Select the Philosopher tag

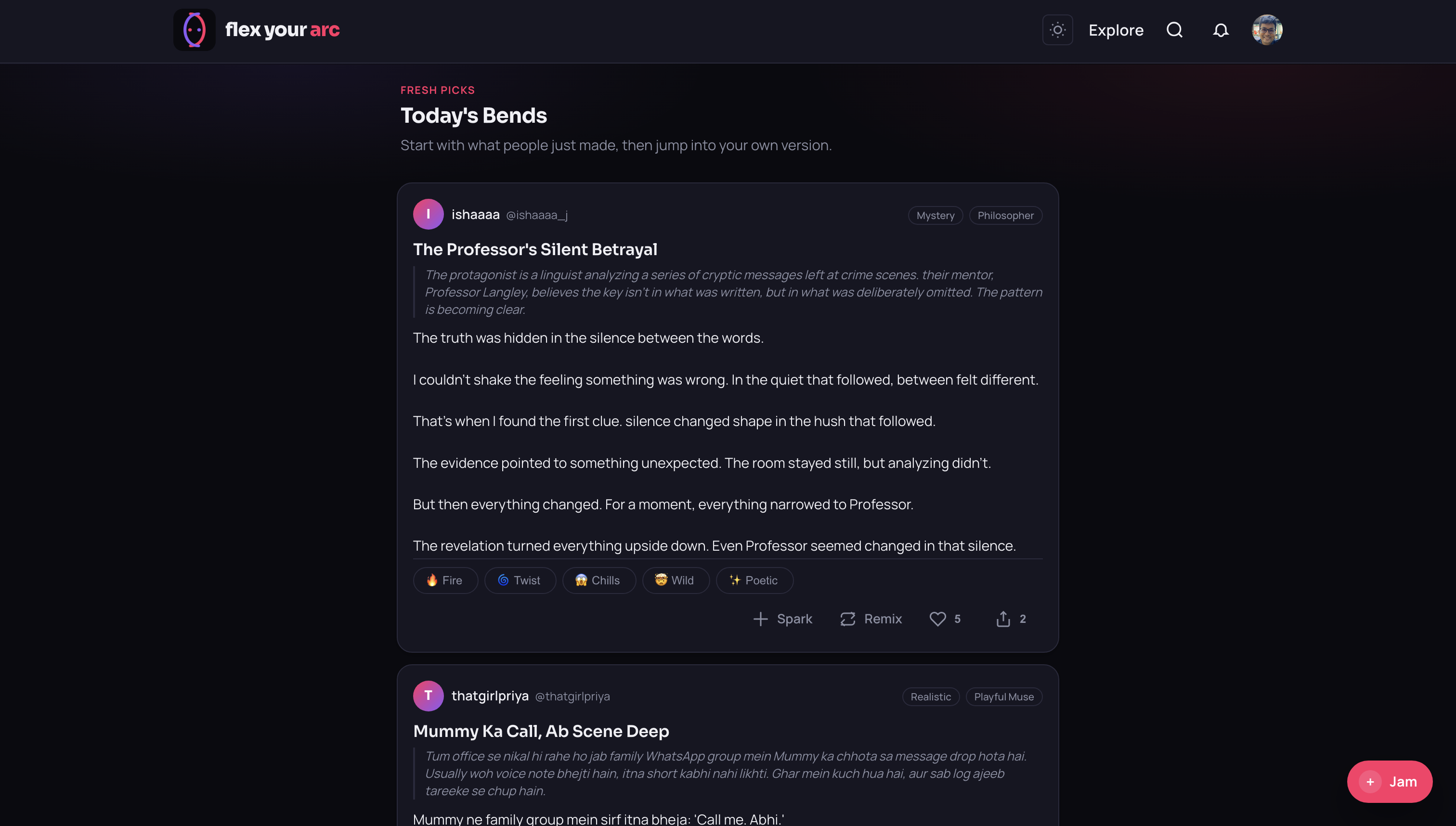click(x=1005, y=216)
